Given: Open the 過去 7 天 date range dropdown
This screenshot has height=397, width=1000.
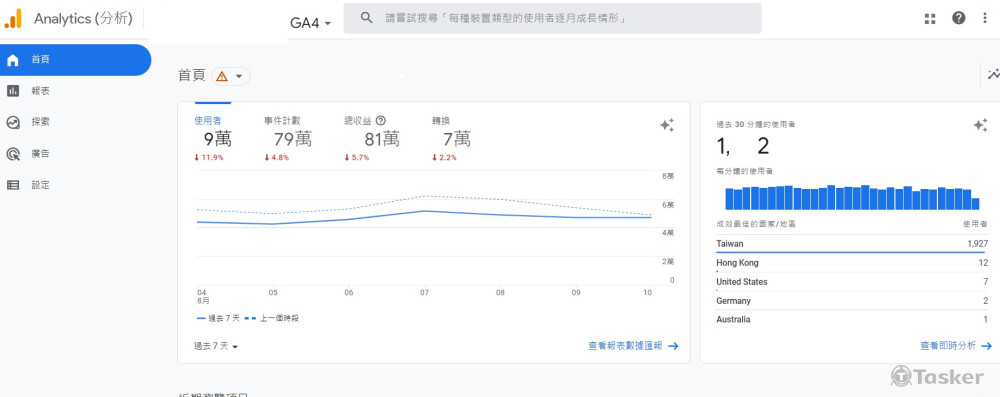Looking at the screenshot, I should pyautogui.click(x=216, y=346).
